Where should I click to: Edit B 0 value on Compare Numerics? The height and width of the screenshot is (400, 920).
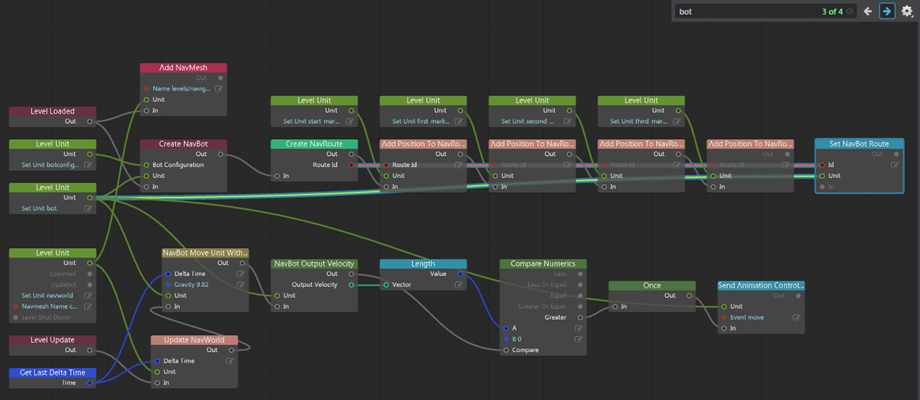point(579,339)
